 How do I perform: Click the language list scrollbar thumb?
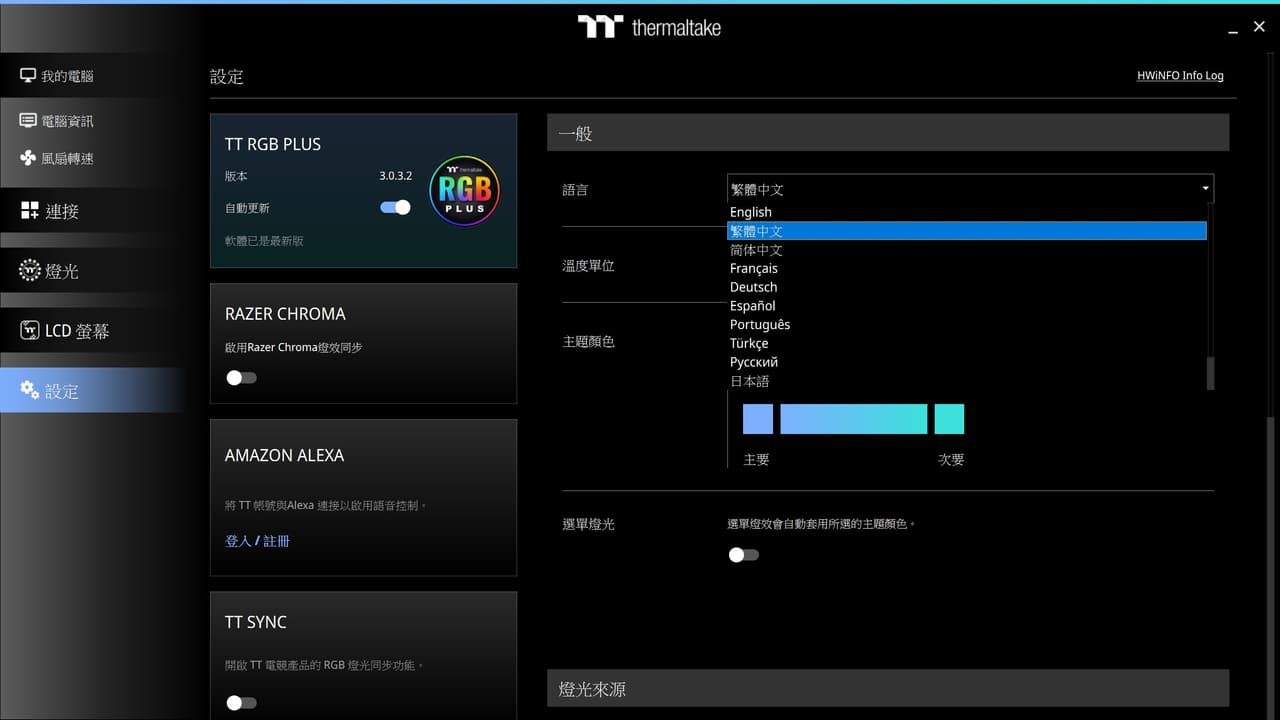1211,373
